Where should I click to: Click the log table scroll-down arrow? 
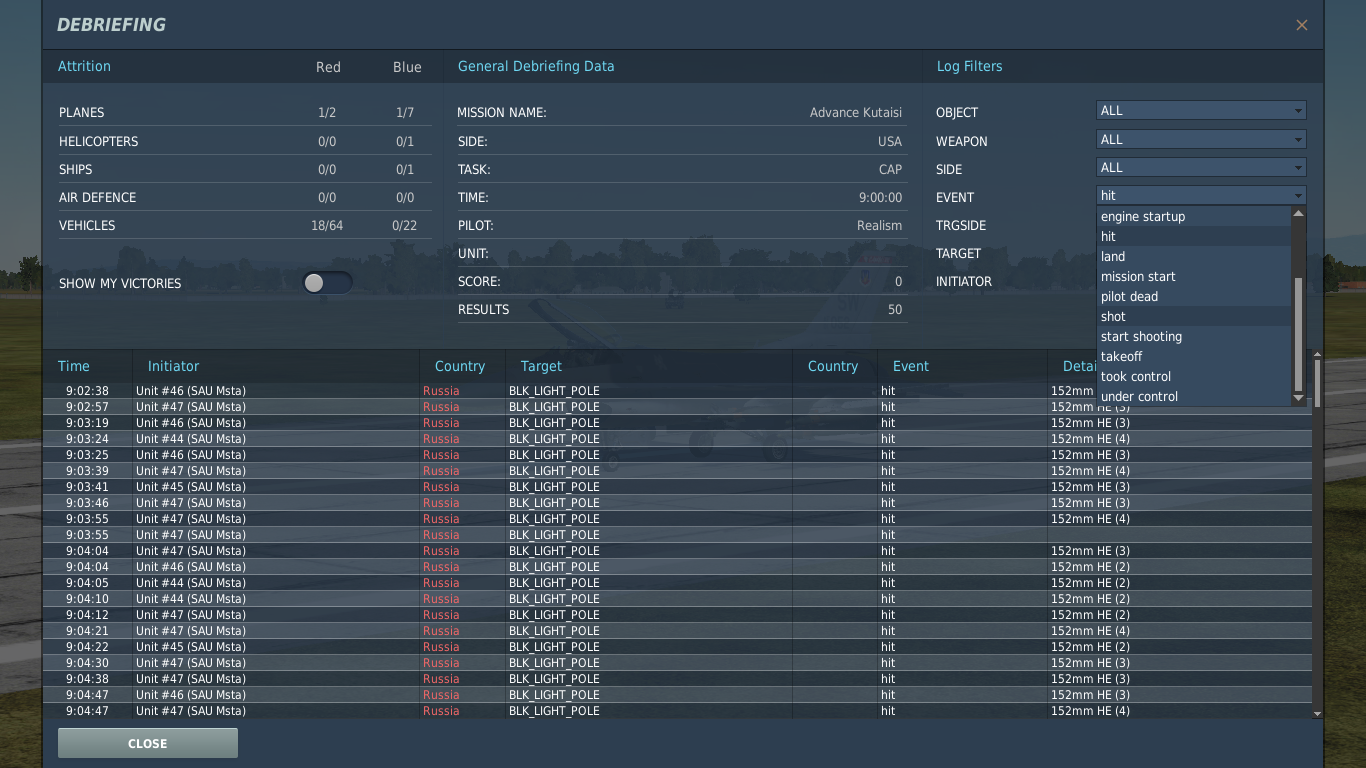1317,714
